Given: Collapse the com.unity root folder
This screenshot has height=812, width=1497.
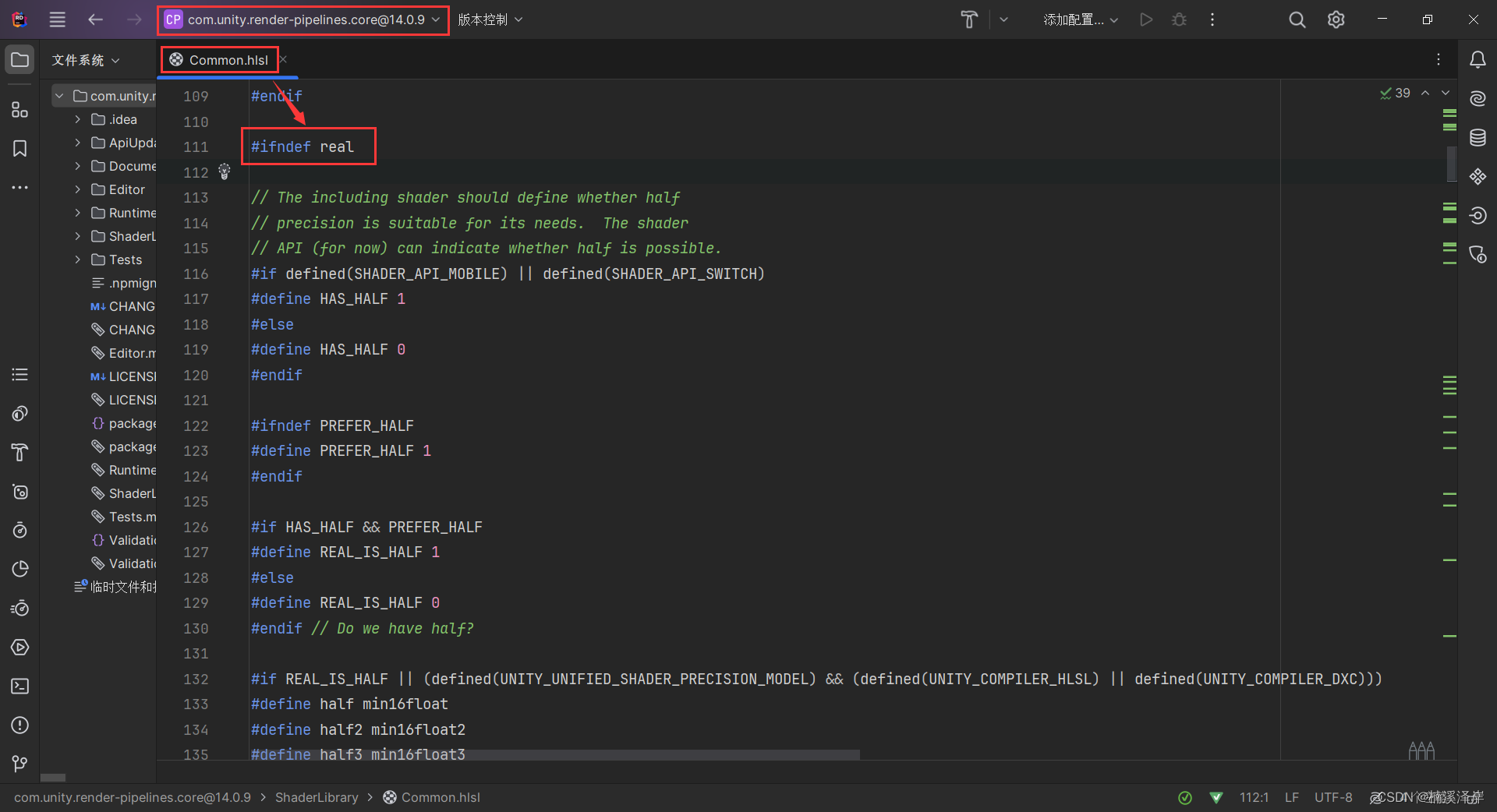Looking at the screenshot, I should (59, 96).
